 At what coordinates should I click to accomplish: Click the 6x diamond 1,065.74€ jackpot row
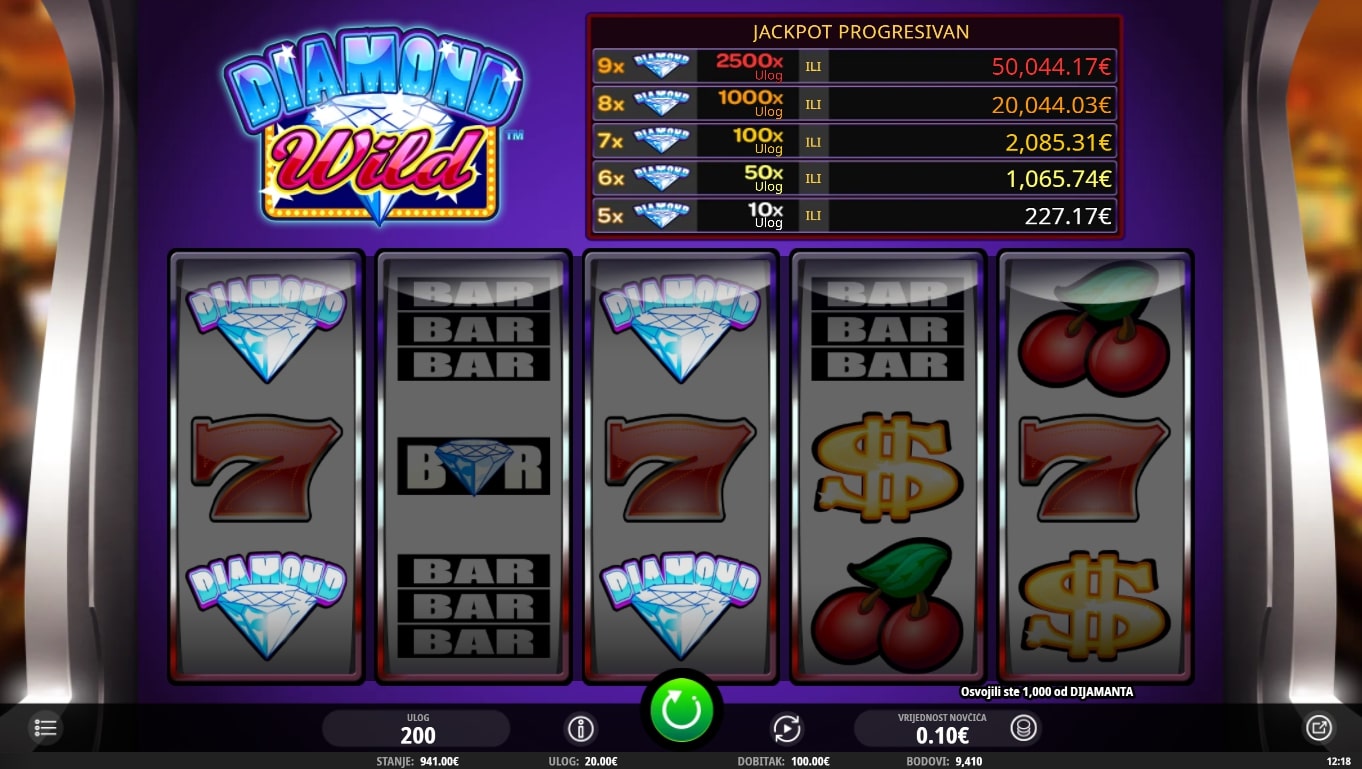(854, 178)
